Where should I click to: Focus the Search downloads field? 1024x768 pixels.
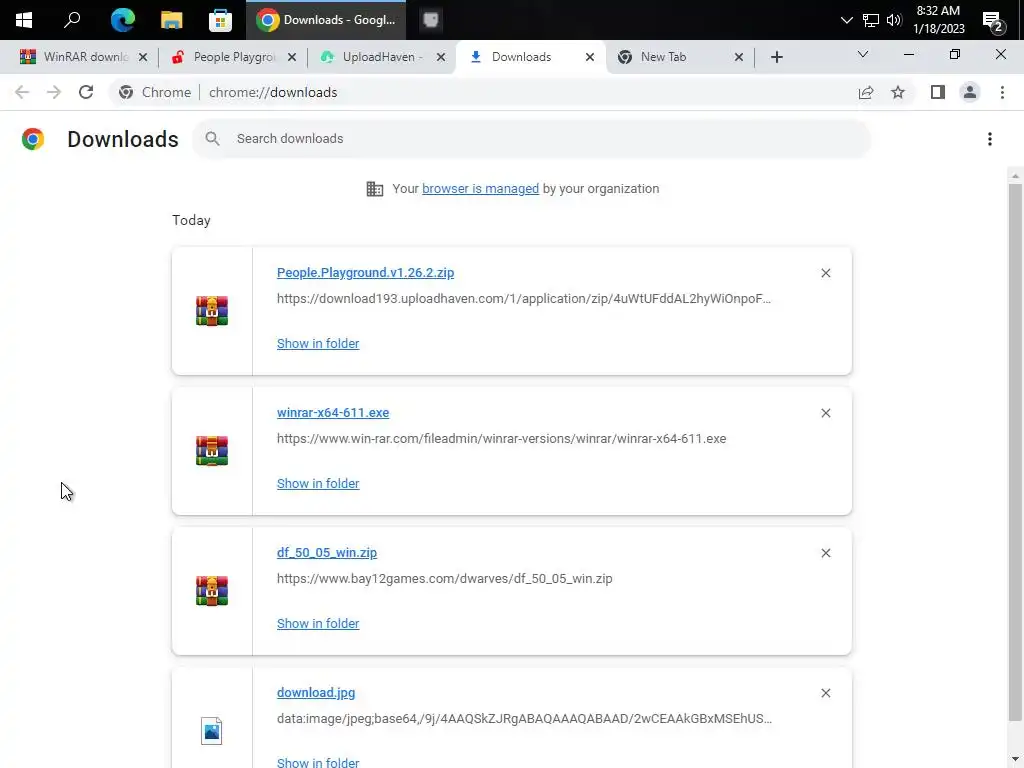click(531, 138)
